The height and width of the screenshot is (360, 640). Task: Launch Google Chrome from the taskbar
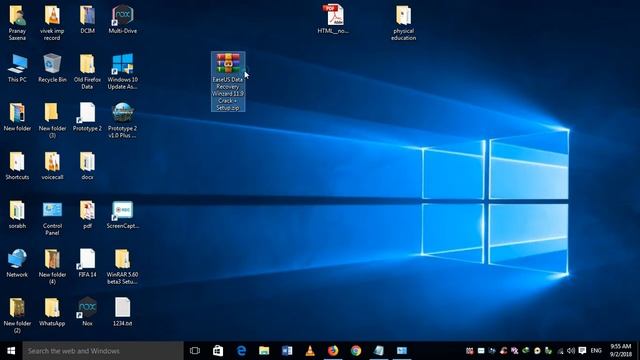click(x=356, y=351)
